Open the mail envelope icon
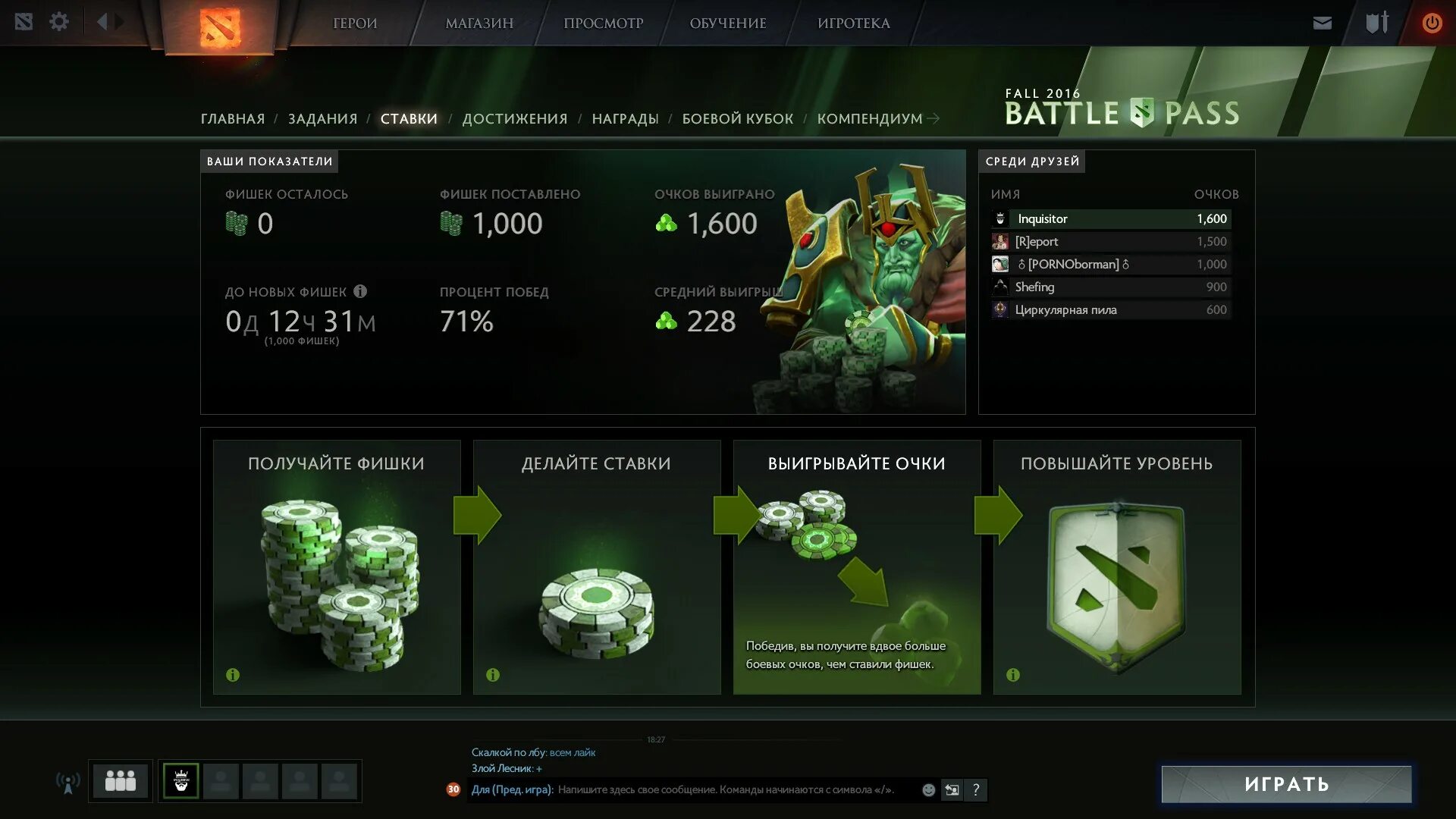This screenshot has height=819, width=1456. point(1323,23)
